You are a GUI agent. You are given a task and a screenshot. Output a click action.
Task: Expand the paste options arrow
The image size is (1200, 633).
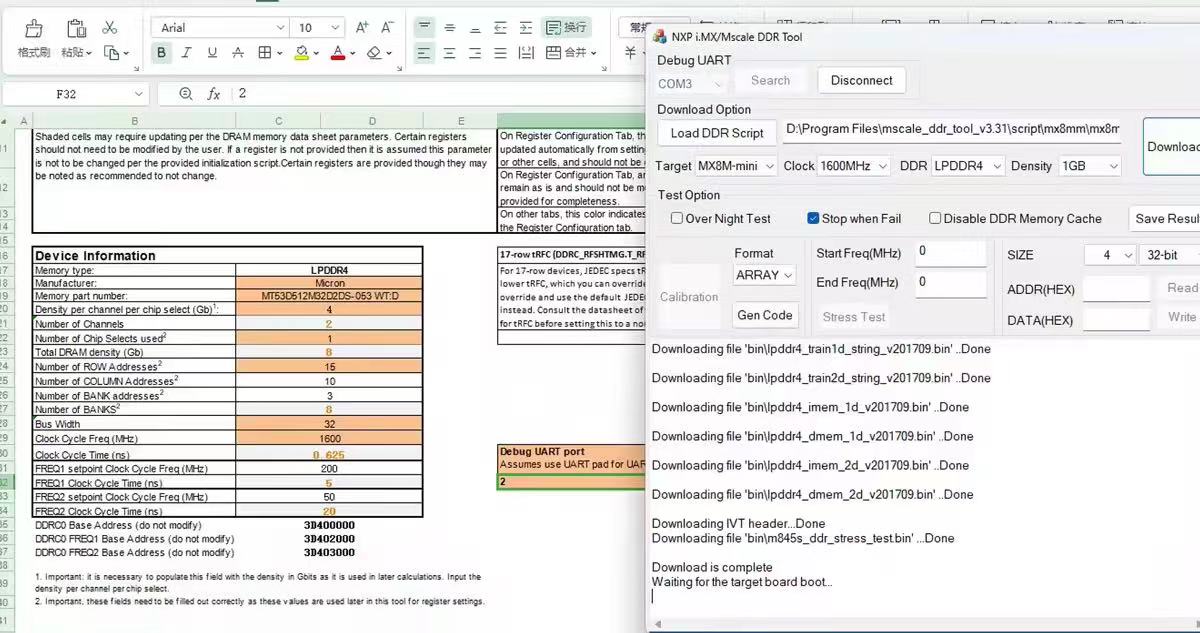[89, 53]
